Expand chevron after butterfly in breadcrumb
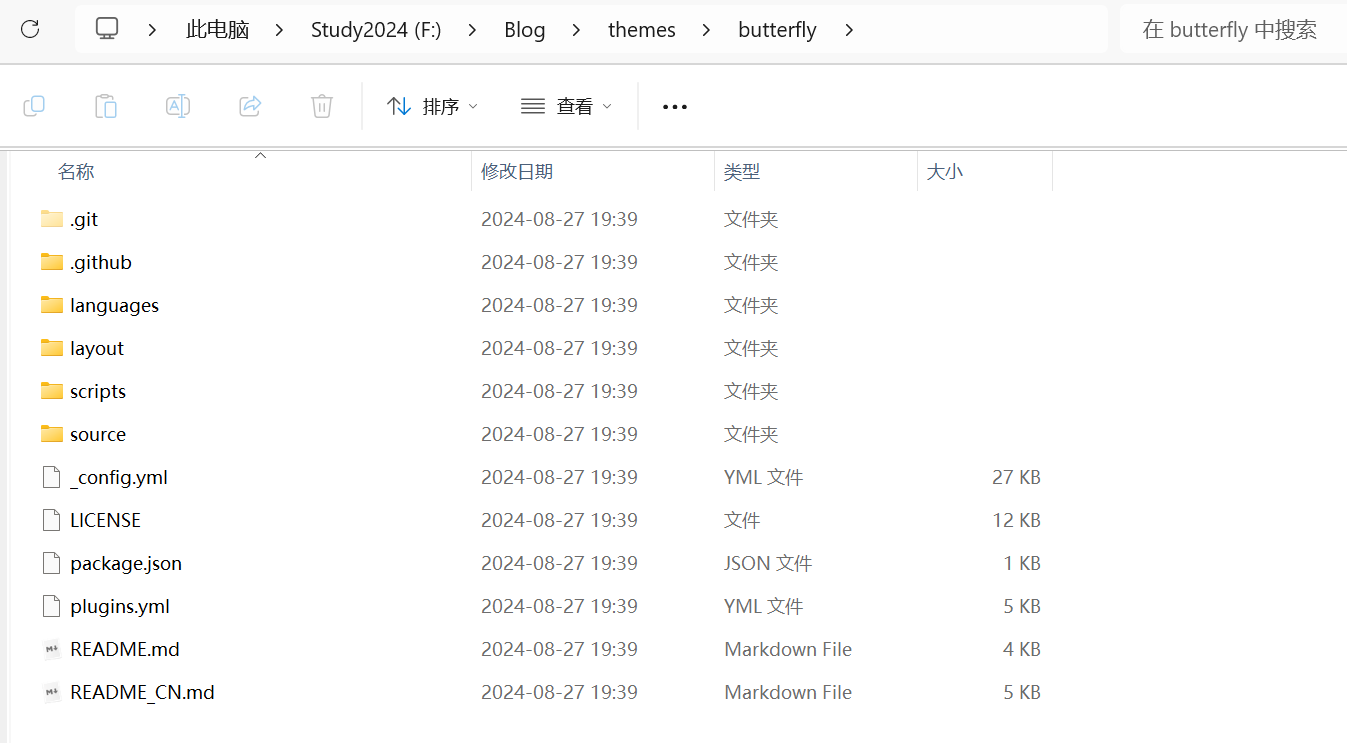The image size is (1347, 743). tap(849, 30)
